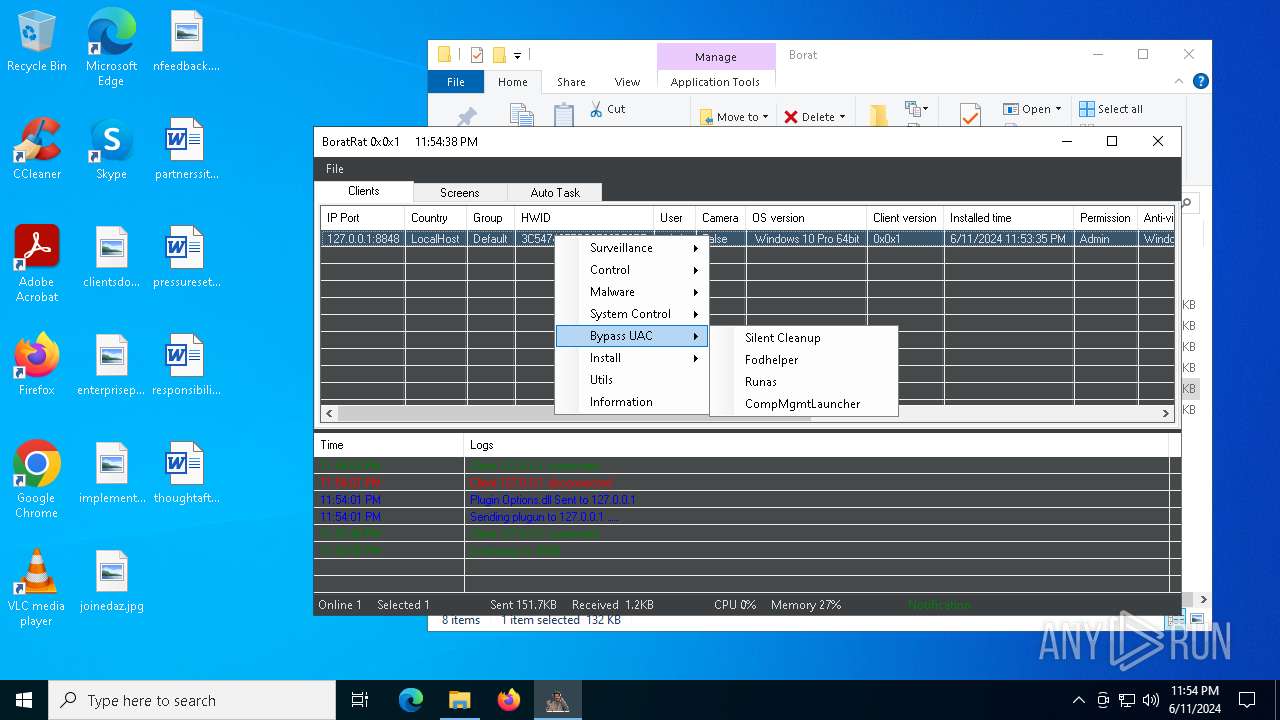This screenshot has width=1280, height=720.
Task: Switch to the Clients tab
Action: point(364,191)
